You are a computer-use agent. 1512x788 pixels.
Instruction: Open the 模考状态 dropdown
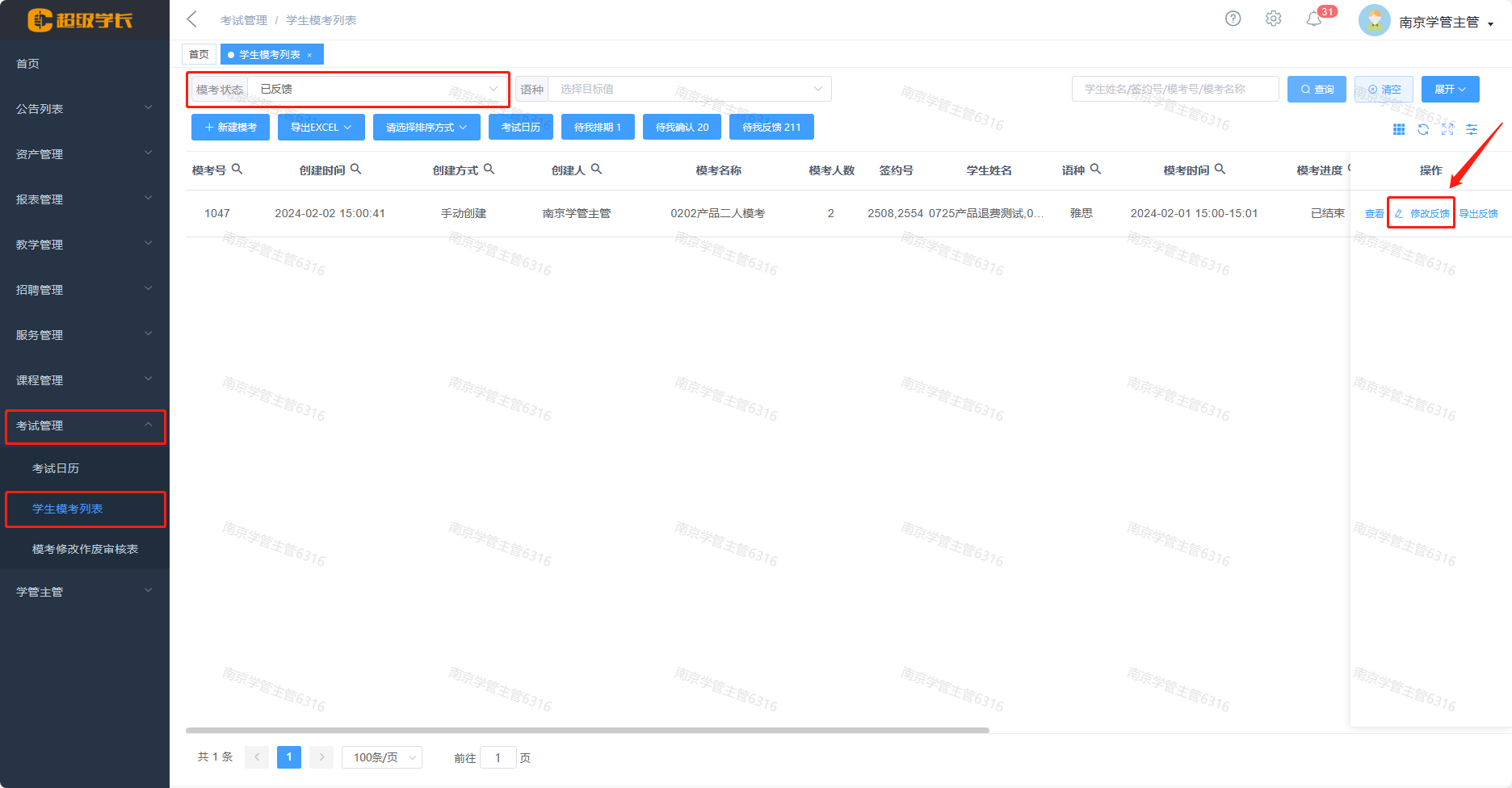point(376,89)
